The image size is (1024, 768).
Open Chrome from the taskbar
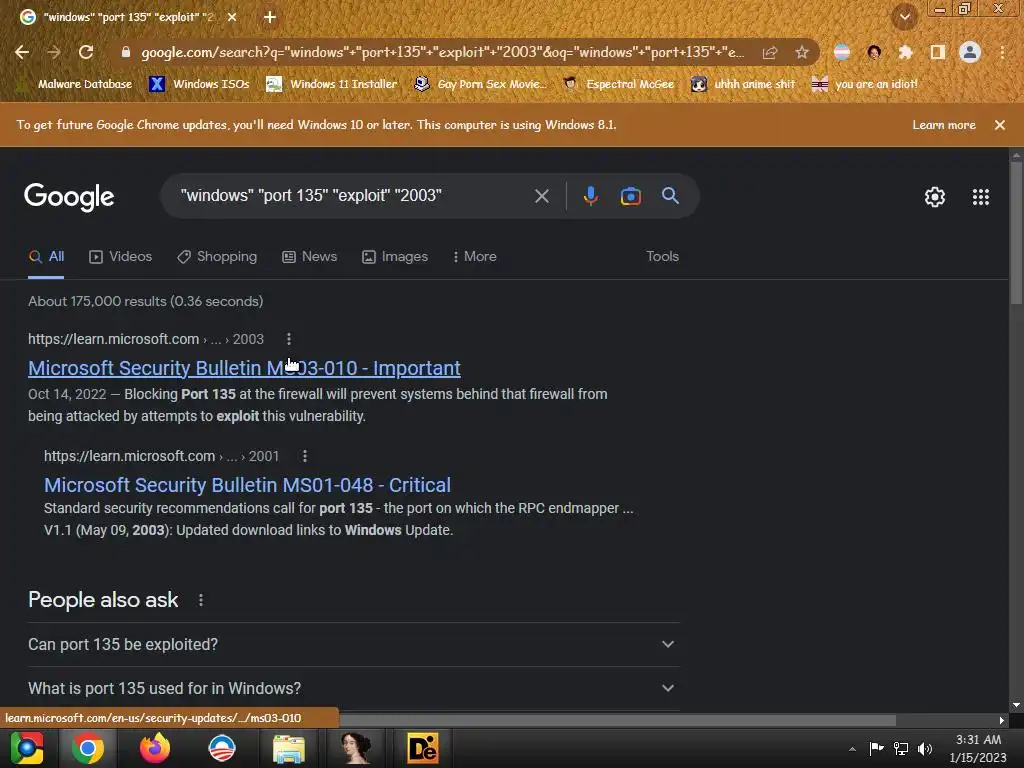(x=88, y=748)
